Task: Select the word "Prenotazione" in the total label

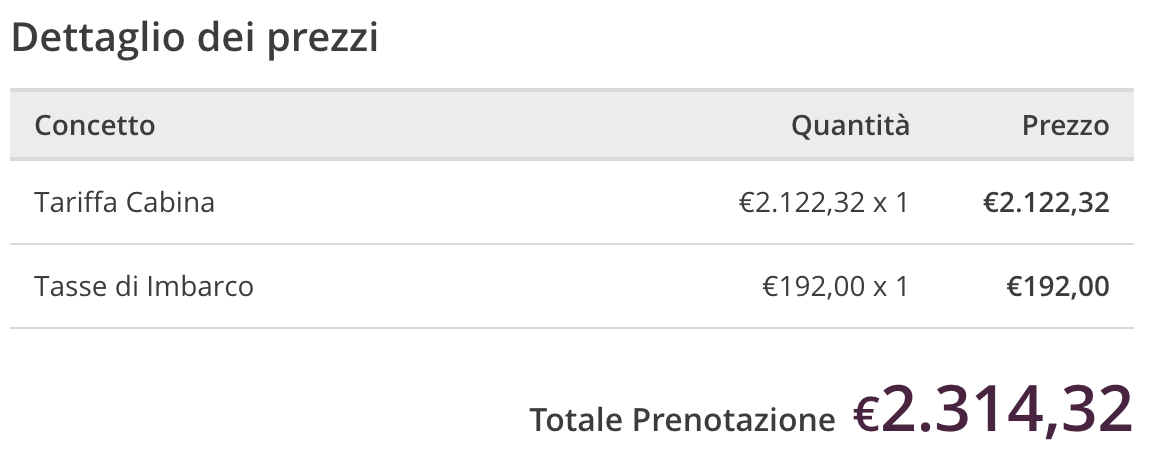Action: (x=733, y=420)
